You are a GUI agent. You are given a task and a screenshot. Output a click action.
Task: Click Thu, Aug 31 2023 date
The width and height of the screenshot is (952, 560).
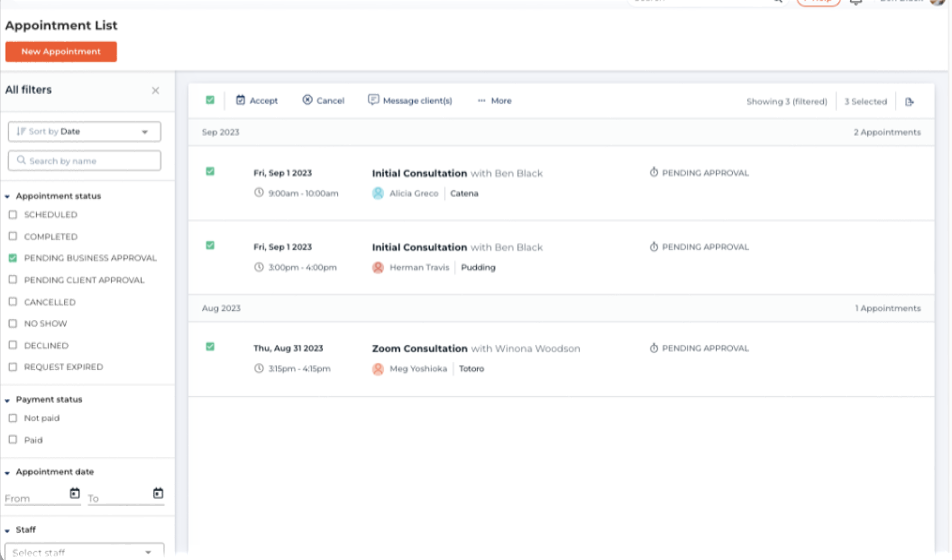click(x=288, y=349)
